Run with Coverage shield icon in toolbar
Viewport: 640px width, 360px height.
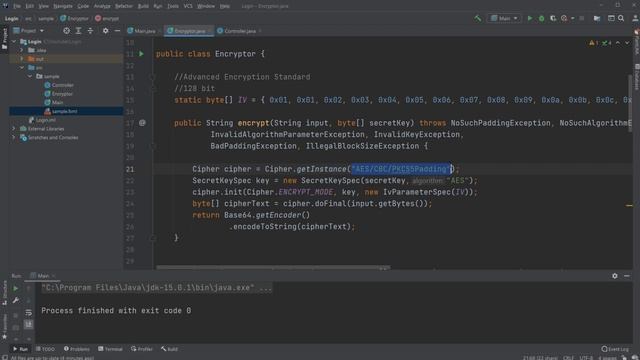pos(553,18)
